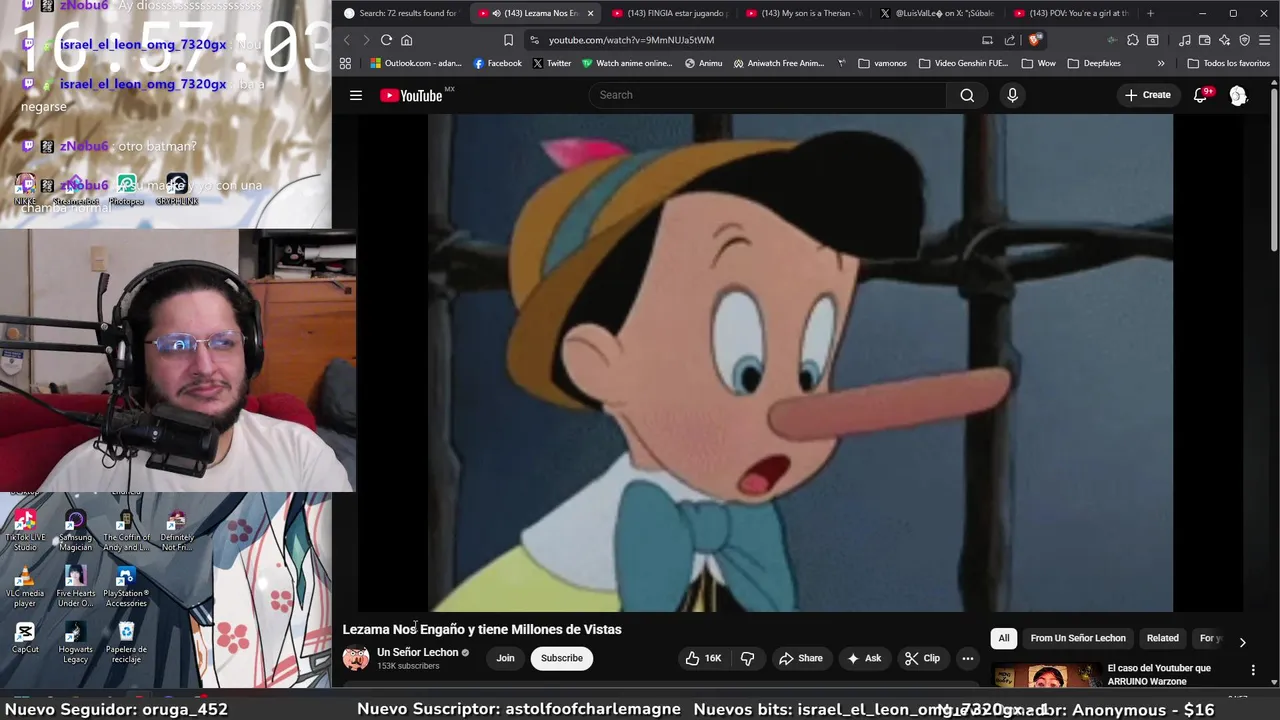Switch to the 'Search: 72 results found' tab
This screenshot has height=720, width=1280.
point(400,13)
